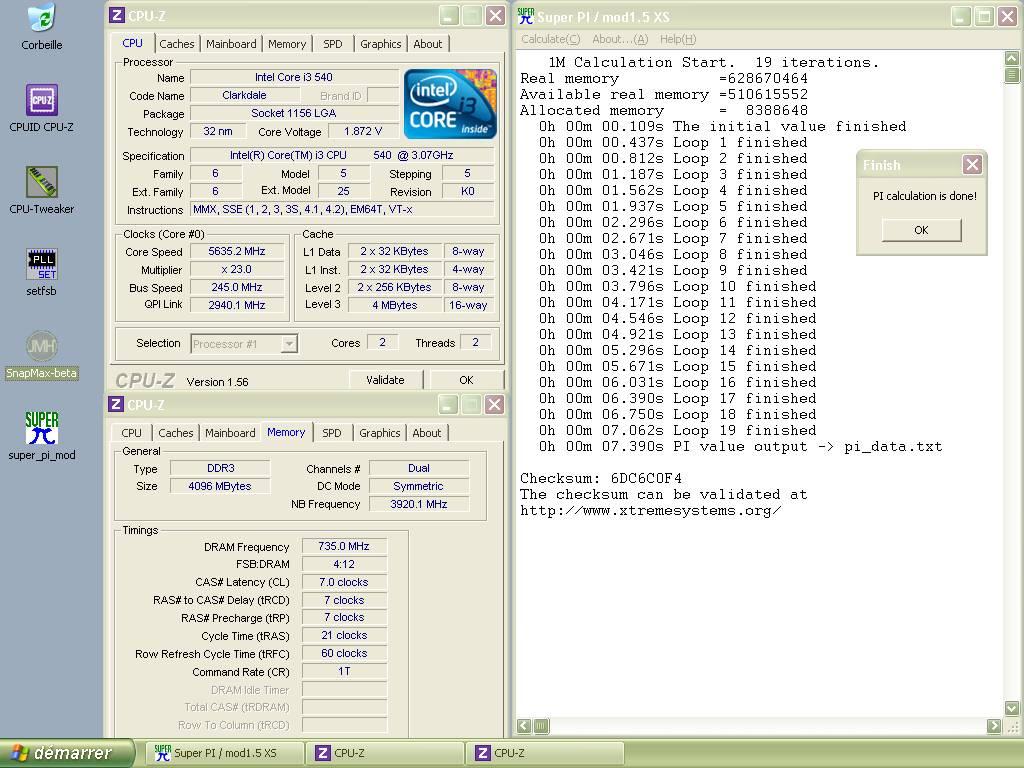Image resolution: width=1024 pixels, height=768 pixels.
Task: Click Super PI horizontal scroll right arrow
Action: click(x=994, y=726)
